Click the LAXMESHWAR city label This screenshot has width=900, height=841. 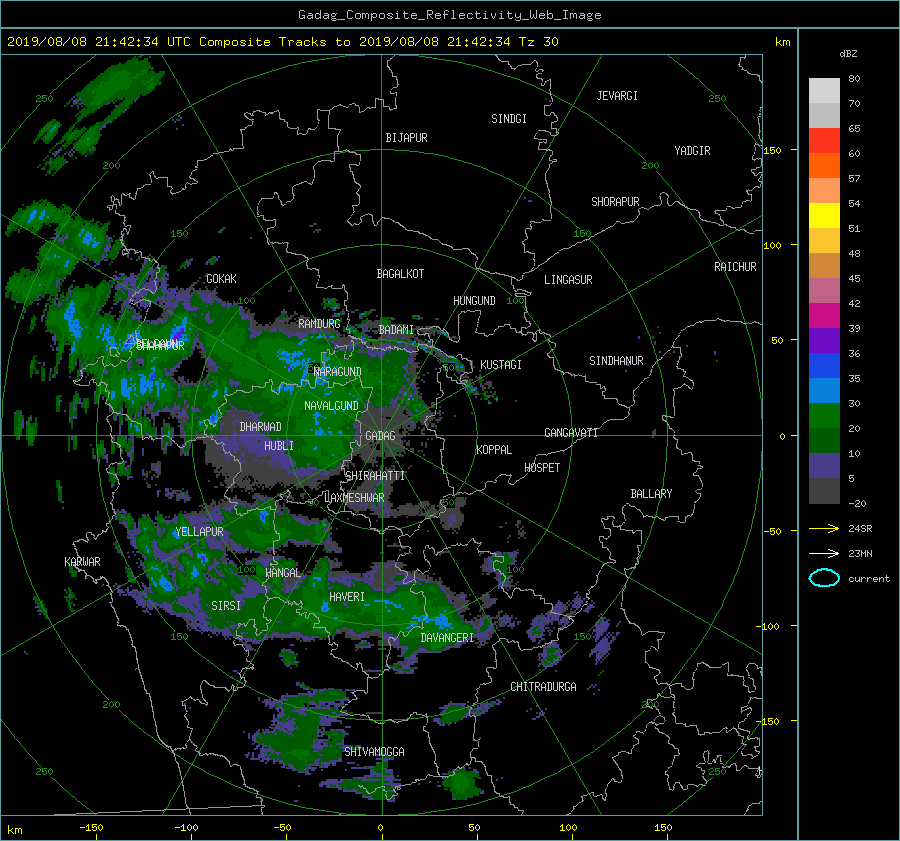(x=354, y=498)
